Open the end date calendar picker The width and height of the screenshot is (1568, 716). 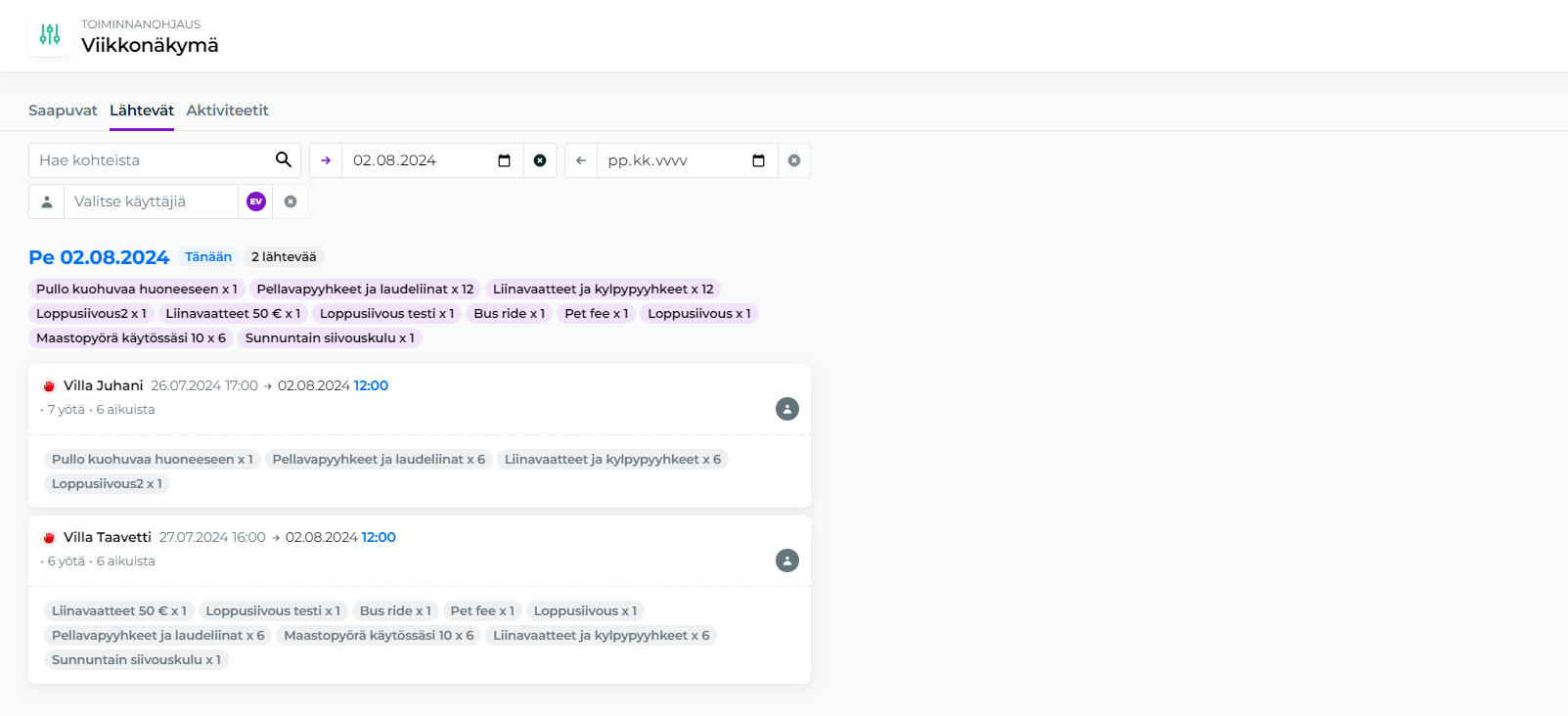click(758, 160)
